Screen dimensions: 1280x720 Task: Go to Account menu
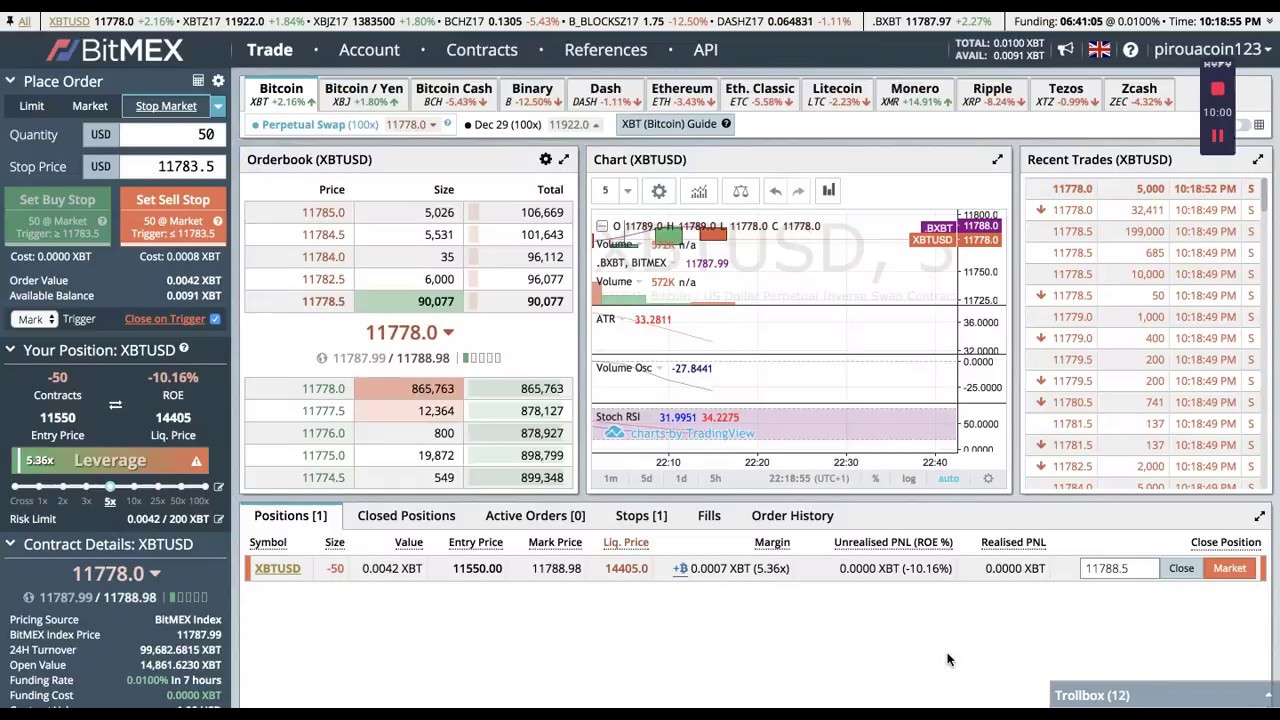369,49
